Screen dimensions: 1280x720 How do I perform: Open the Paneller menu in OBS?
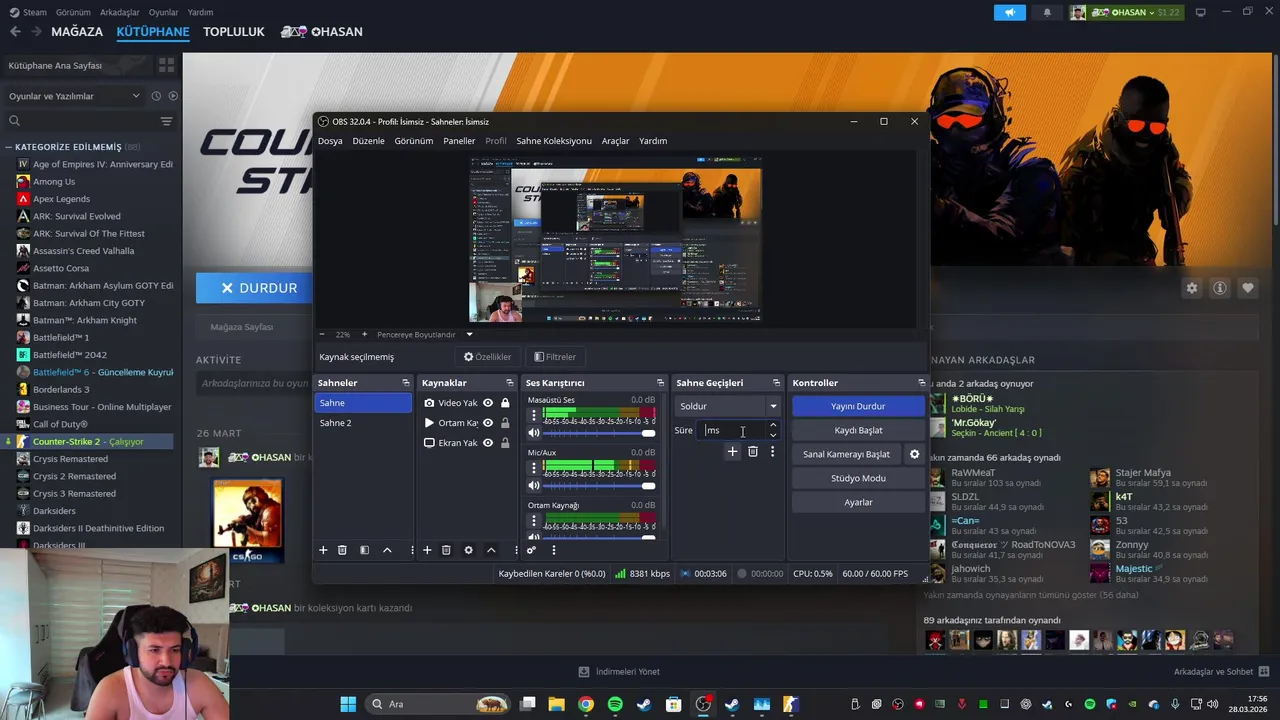click(459, 141)
